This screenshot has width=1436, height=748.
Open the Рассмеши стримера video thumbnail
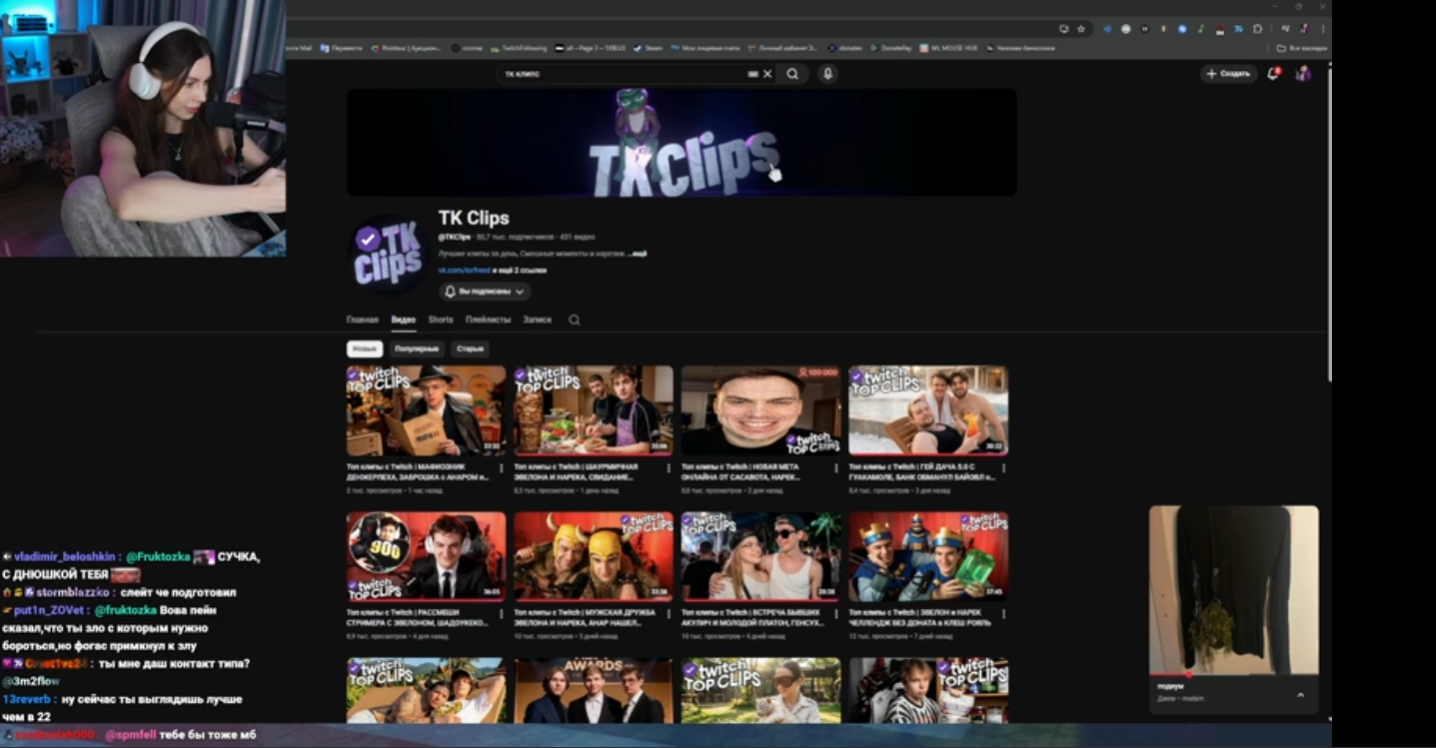pyautogui.click(x=426, y=557)
